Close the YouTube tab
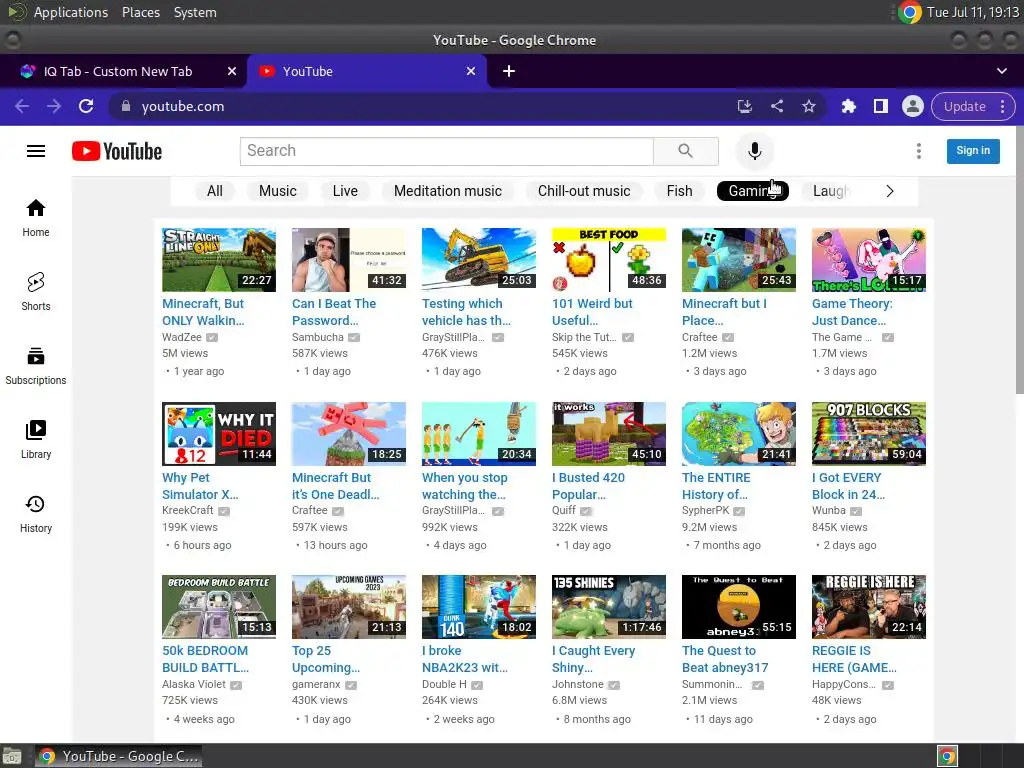 coord(471,71)
